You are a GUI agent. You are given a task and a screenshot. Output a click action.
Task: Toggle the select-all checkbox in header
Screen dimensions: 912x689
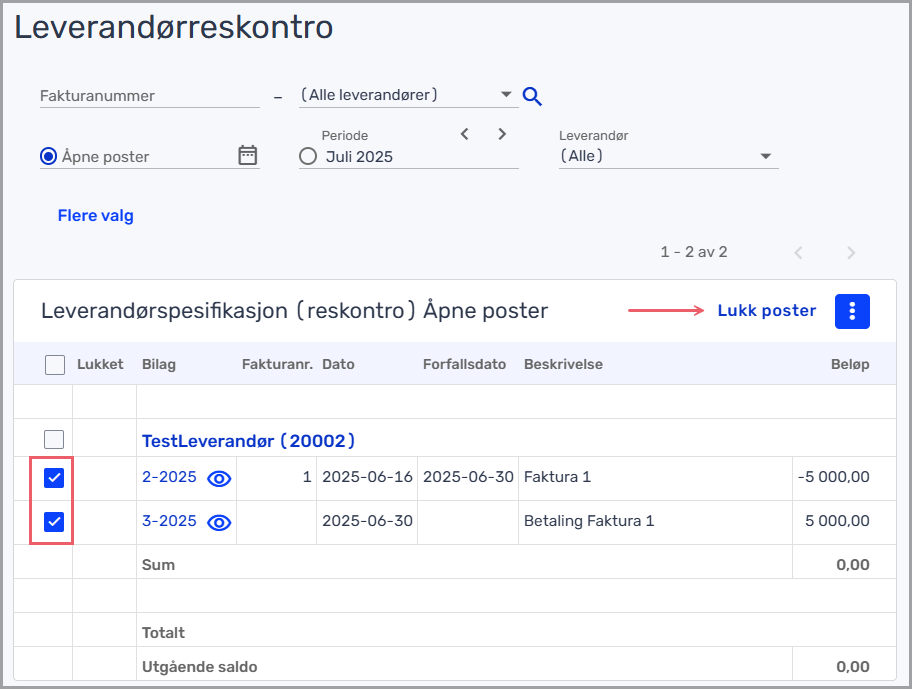point(55,364)
